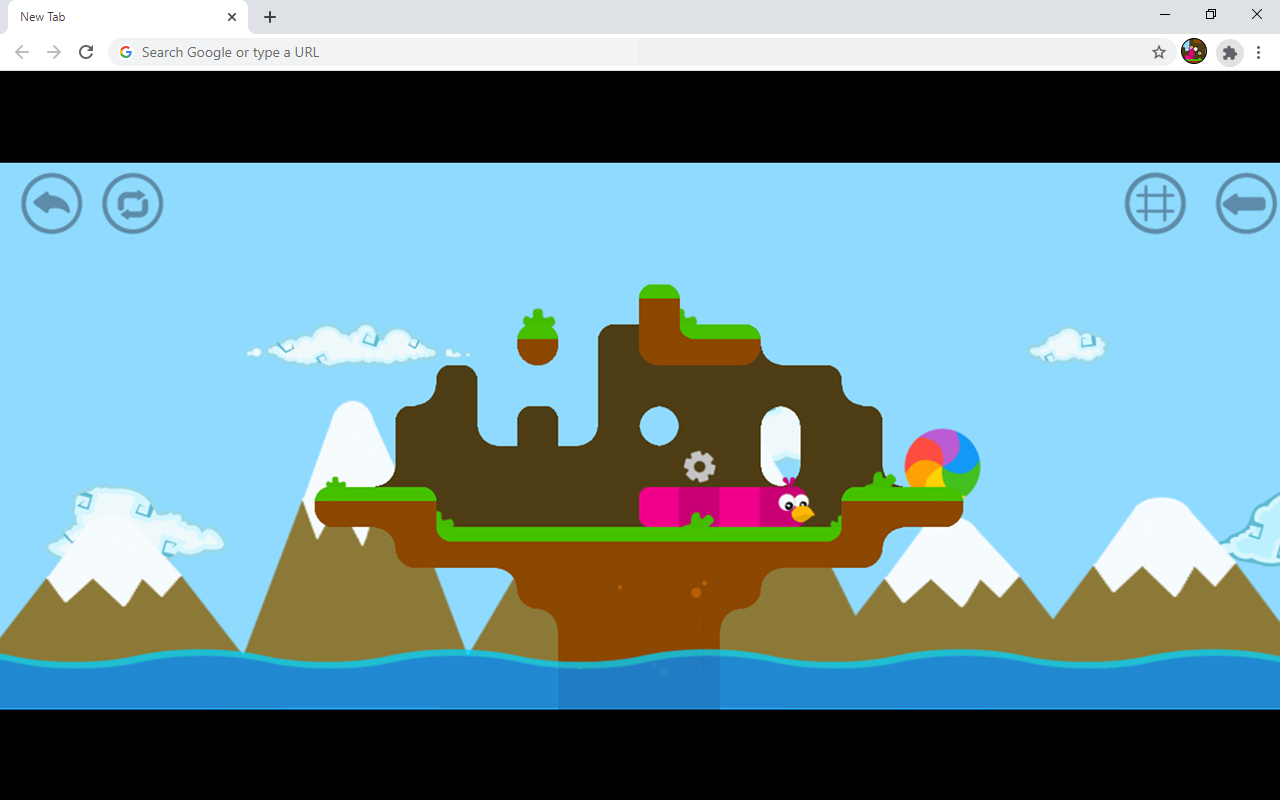Undo the last move
Image resolution: width=1280 pixels, height=800 pixels.
tap(51, 203)
